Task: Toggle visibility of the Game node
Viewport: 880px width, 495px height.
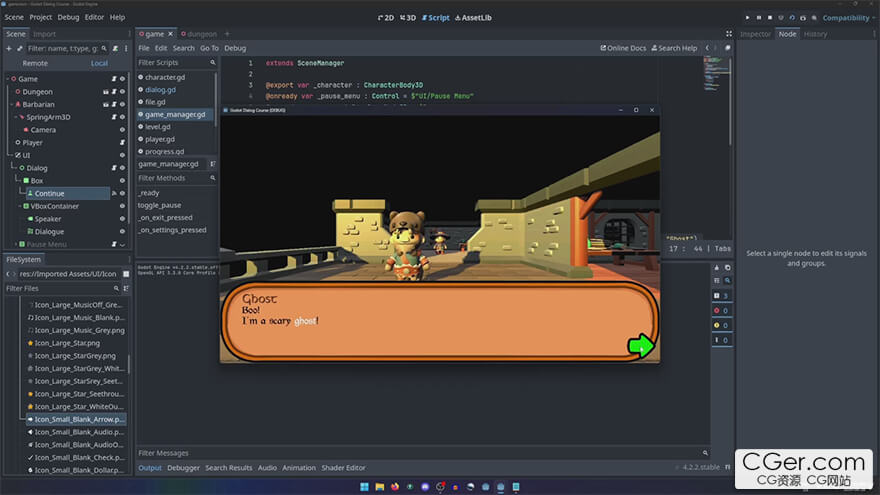Action: (x=122, y=79)
